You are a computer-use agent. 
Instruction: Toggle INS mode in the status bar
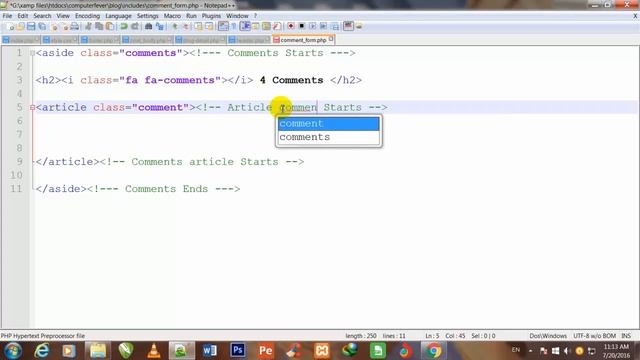626,336
